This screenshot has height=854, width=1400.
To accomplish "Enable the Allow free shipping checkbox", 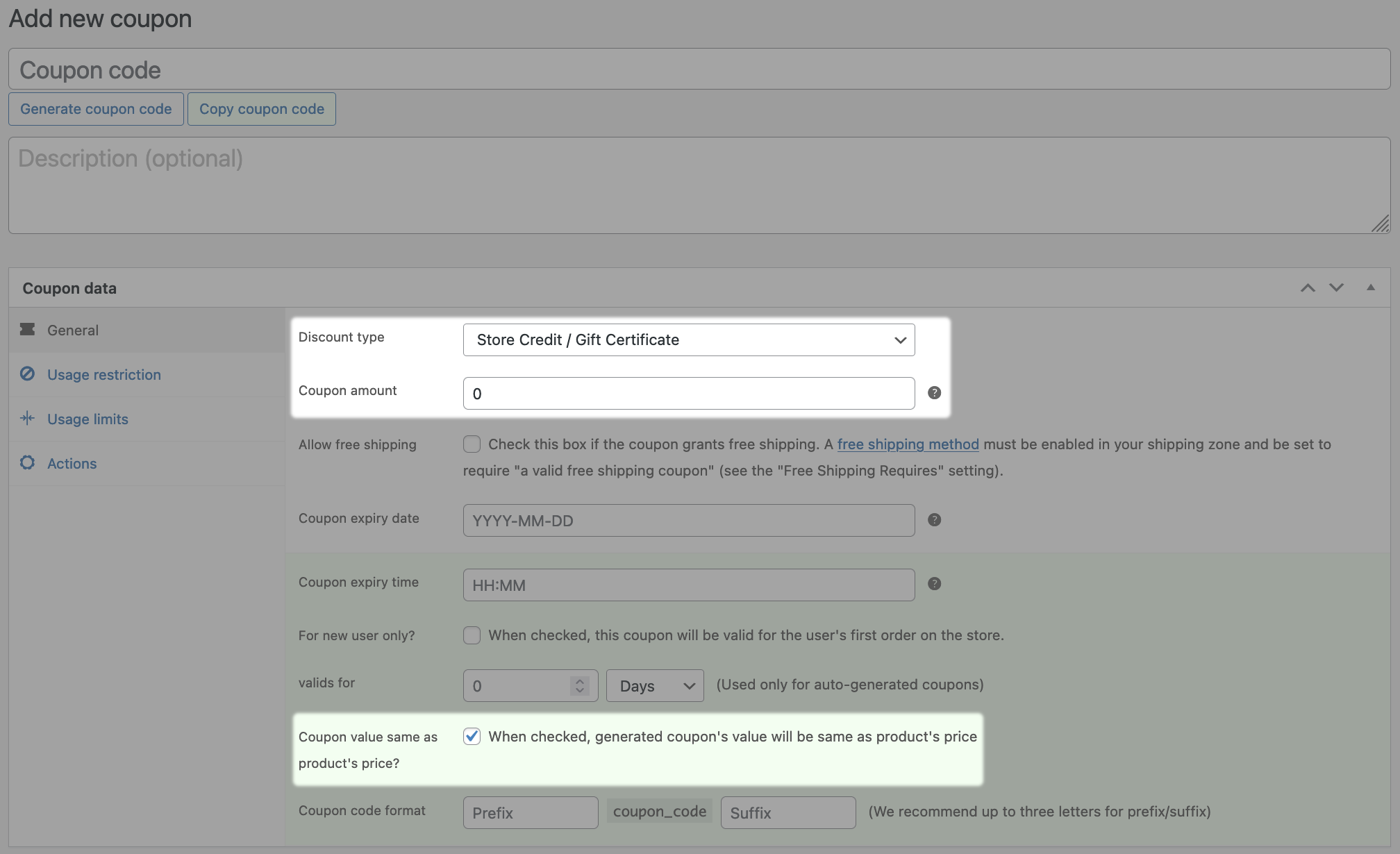I will pos(472,444).
